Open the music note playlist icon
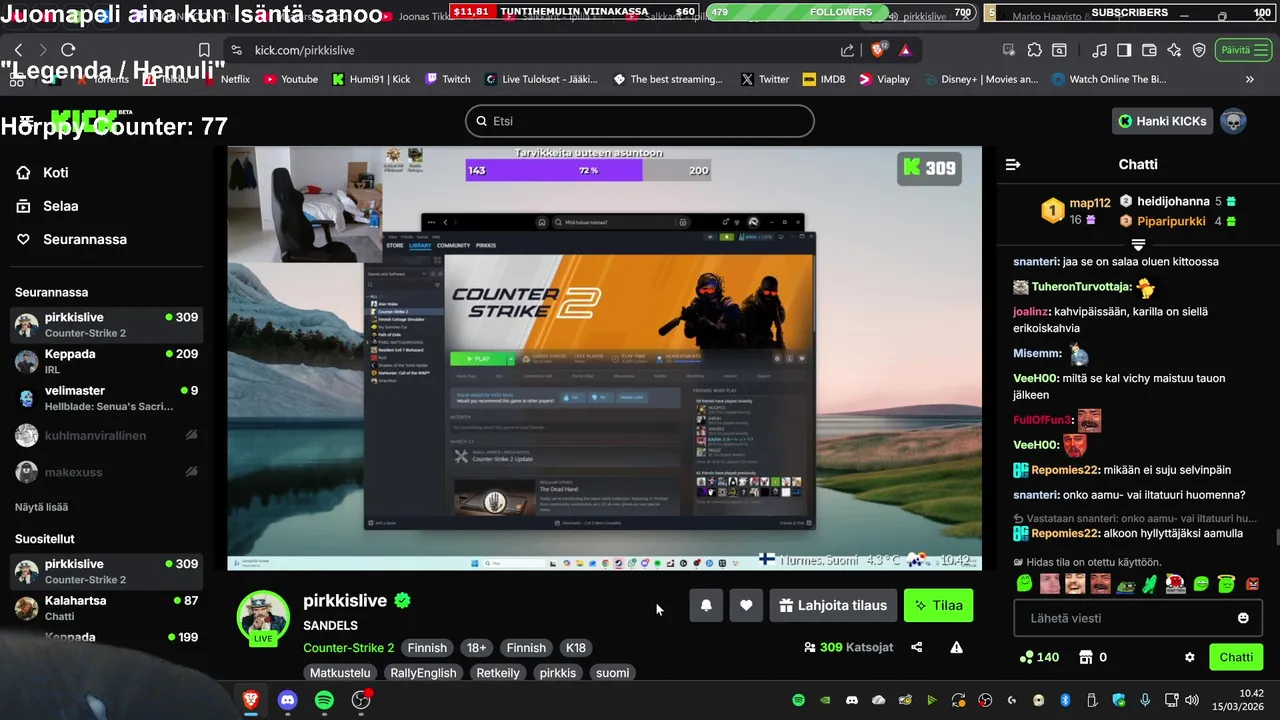The image size is (1280, 720). point(1099,50)
